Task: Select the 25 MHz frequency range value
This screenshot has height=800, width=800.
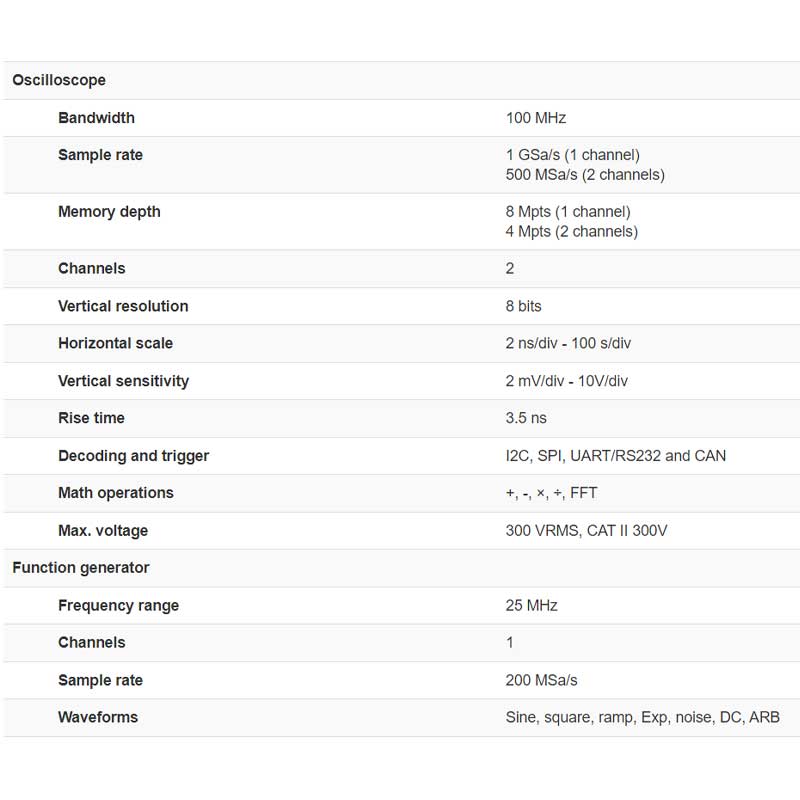Action: tap(531, 605)
